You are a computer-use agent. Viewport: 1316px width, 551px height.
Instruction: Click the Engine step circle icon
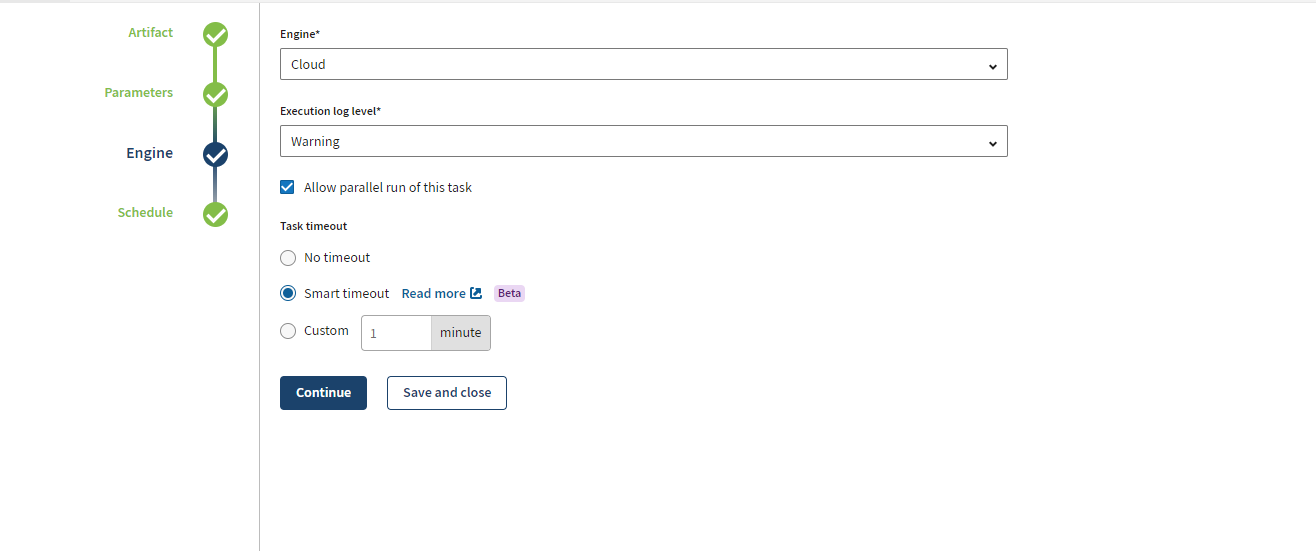click(x=215, y=155)
